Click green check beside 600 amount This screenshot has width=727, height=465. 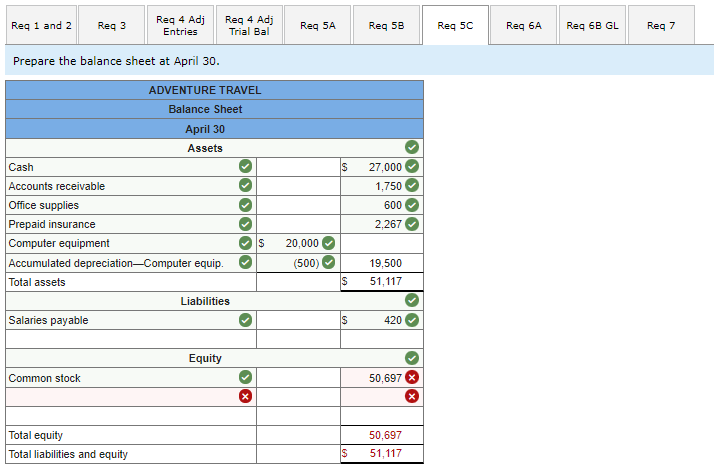pyautogui.click(x=412, y=205)
